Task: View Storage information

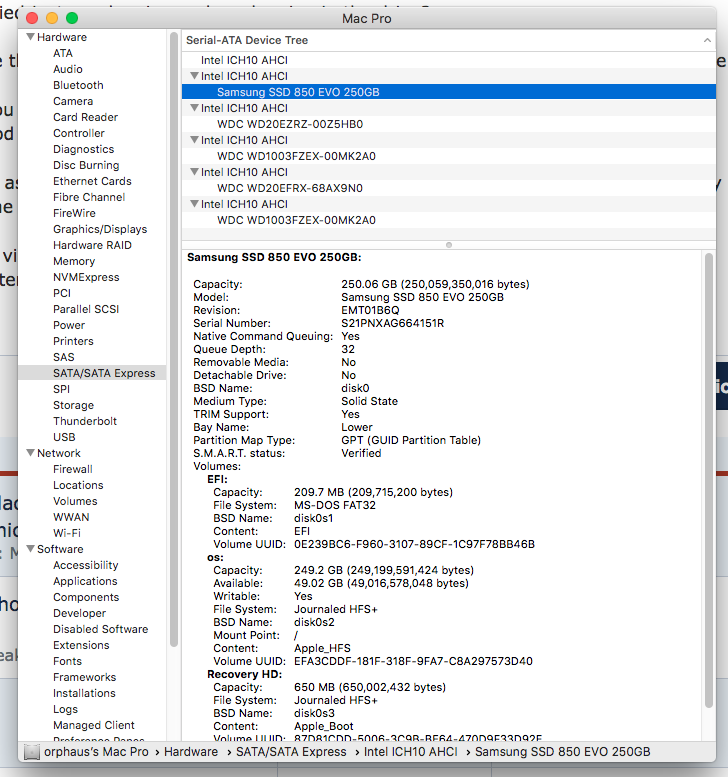Action: point(73,405)
